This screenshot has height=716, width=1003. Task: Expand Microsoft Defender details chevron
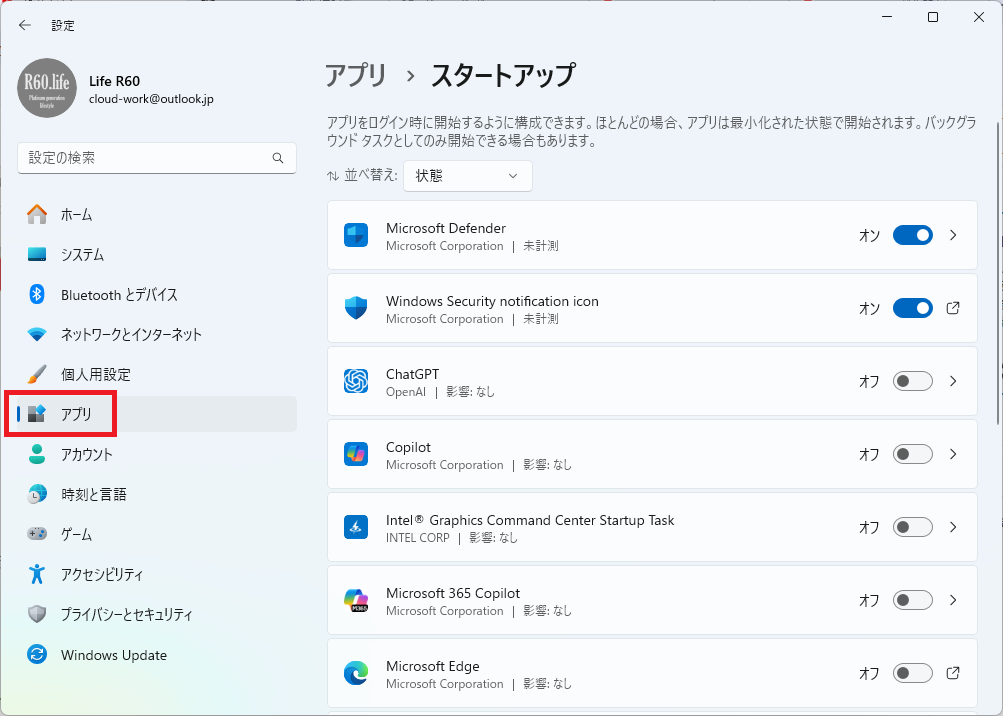[953, 235]
